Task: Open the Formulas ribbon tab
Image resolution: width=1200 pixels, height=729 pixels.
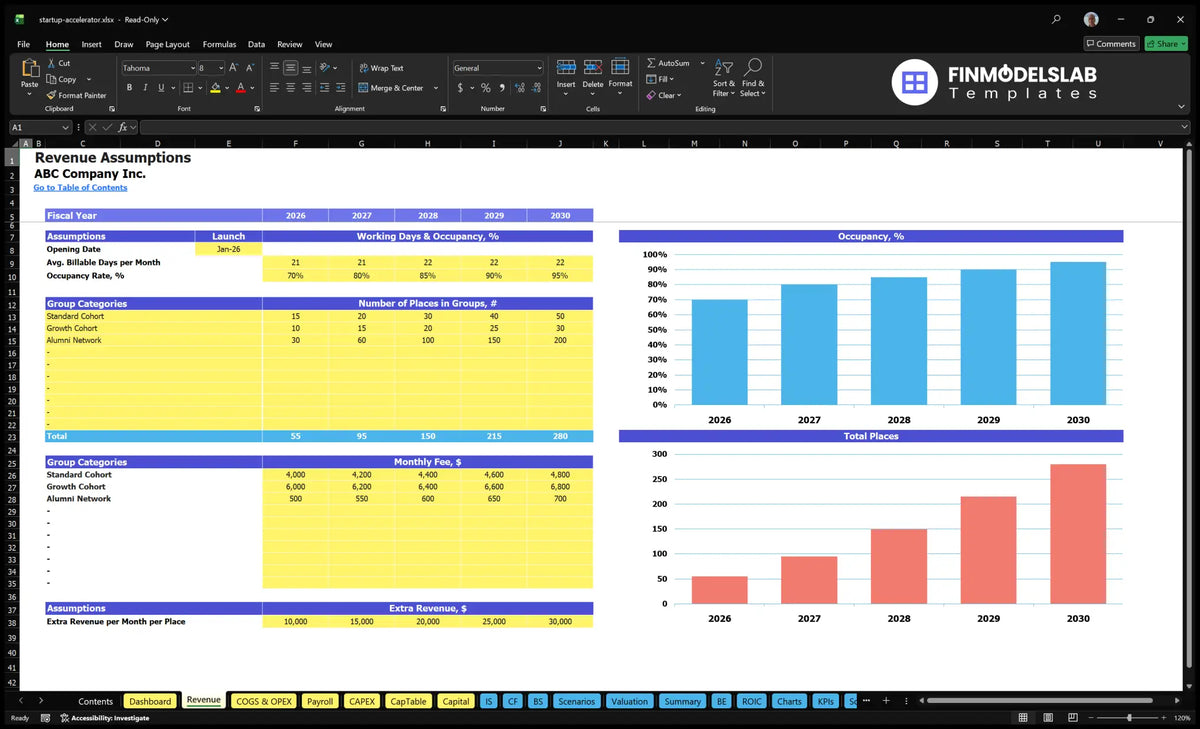Action: tap(219, 44)
